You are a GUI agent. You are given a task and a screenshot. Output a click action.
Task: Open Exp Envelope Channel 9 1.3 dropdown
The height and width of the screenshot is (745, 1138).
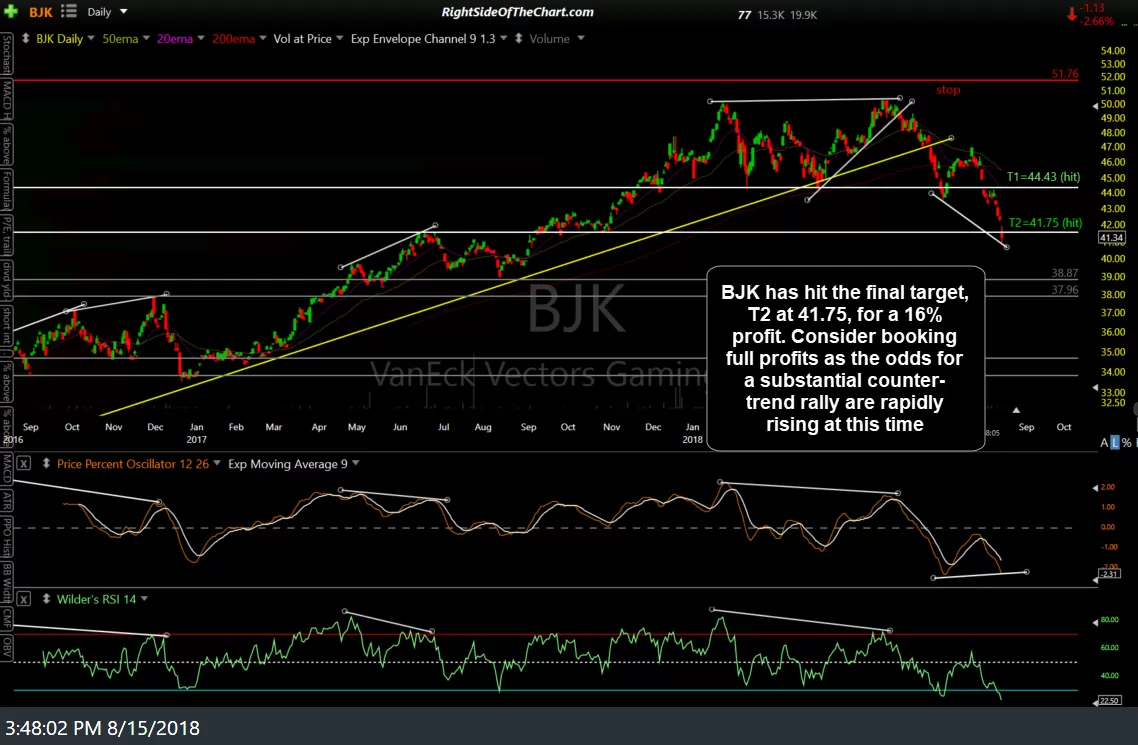pos(504,38)
